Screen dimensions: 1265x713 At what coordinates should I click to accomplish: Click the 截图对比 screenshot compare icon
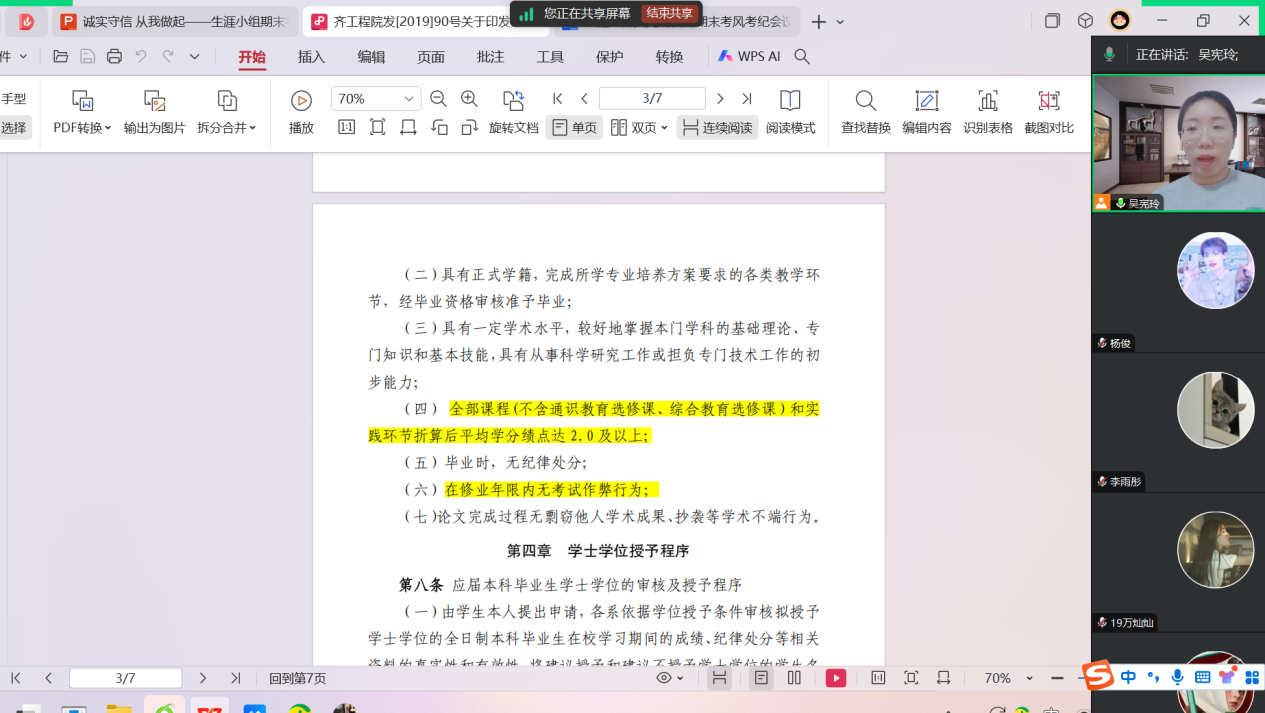(x=1048, y=102)
